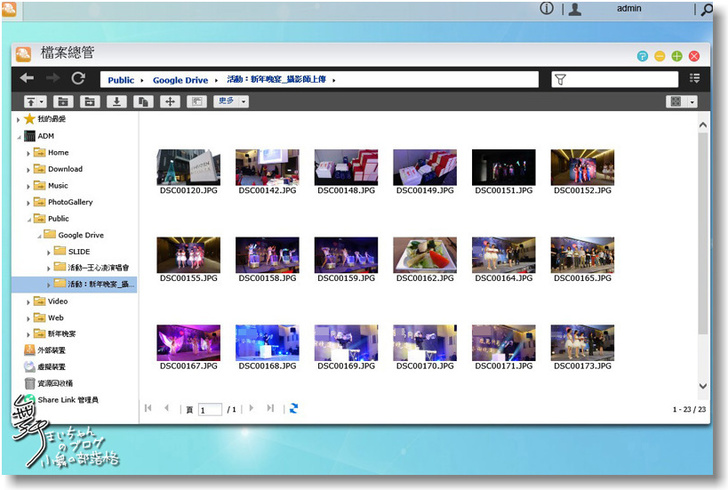Image resolution: width=728 pixels, height=490 pixels.
Task: Select thumbnail DSC00152.JPG
Action: (x=583, y=167)
